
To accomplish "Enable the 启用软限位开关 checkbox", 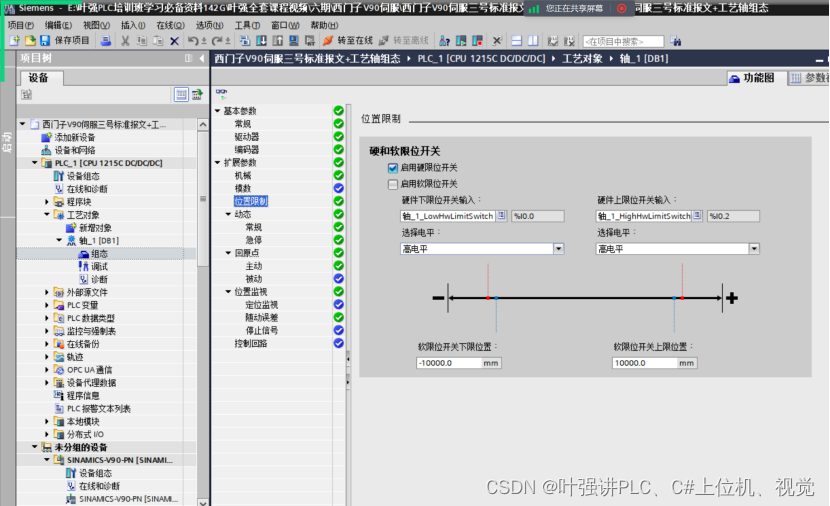I will coord(393,184).
